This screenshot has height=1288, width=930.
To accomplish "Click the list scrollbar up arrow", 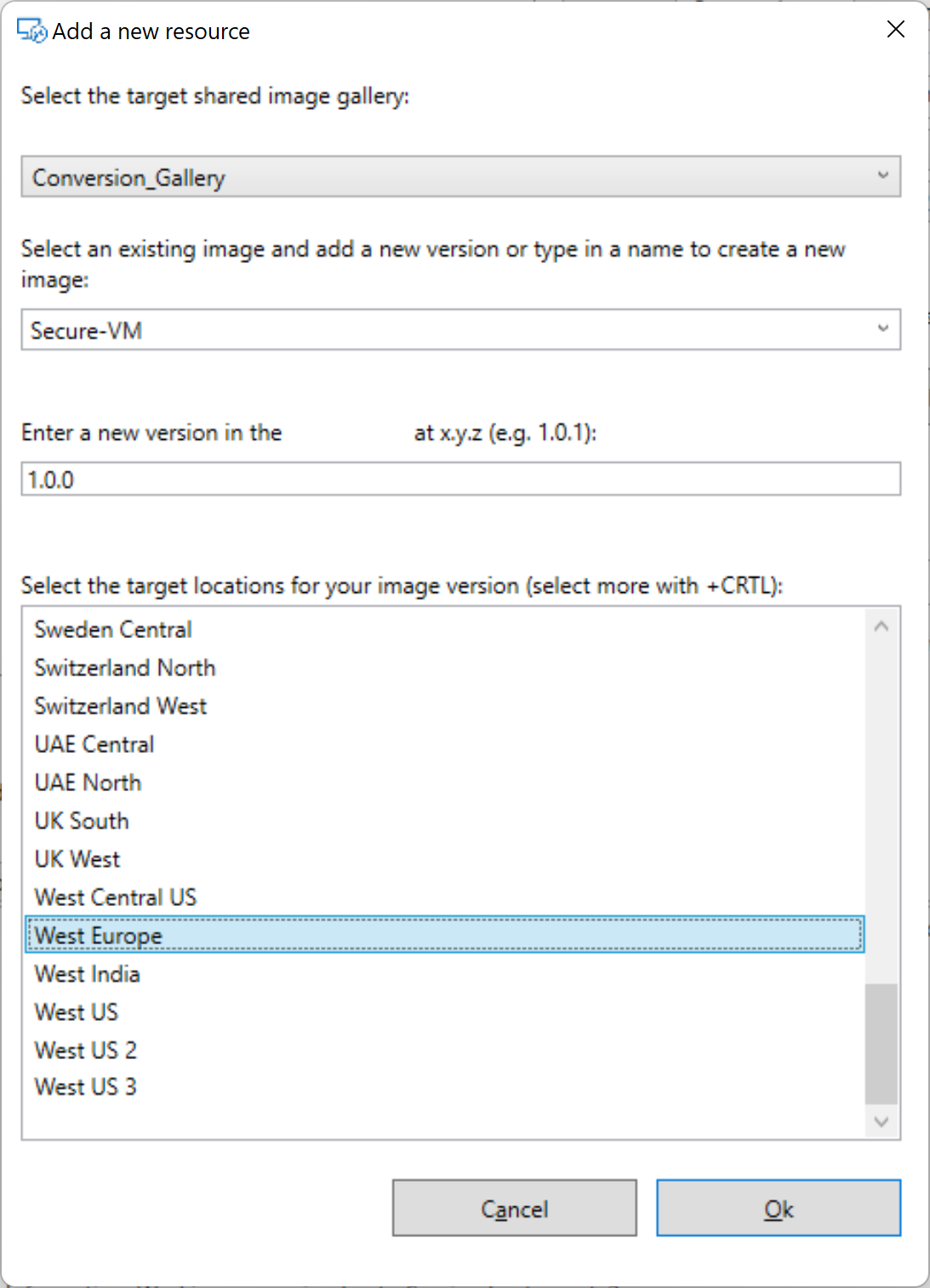I will (x=882, y=627).
